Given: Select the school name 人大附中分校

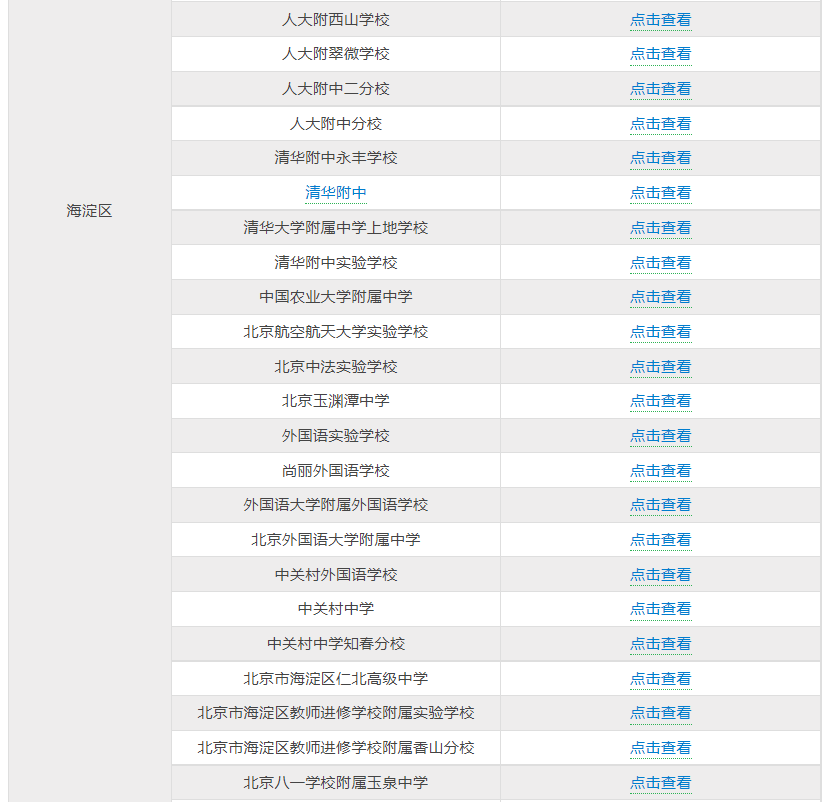Looking at the screenshot, I should (336, 124).
